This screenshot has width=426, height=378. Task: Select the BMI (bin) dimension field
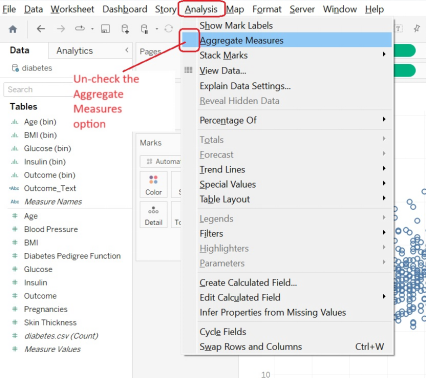pyautogui.click(x=40, y=135)
